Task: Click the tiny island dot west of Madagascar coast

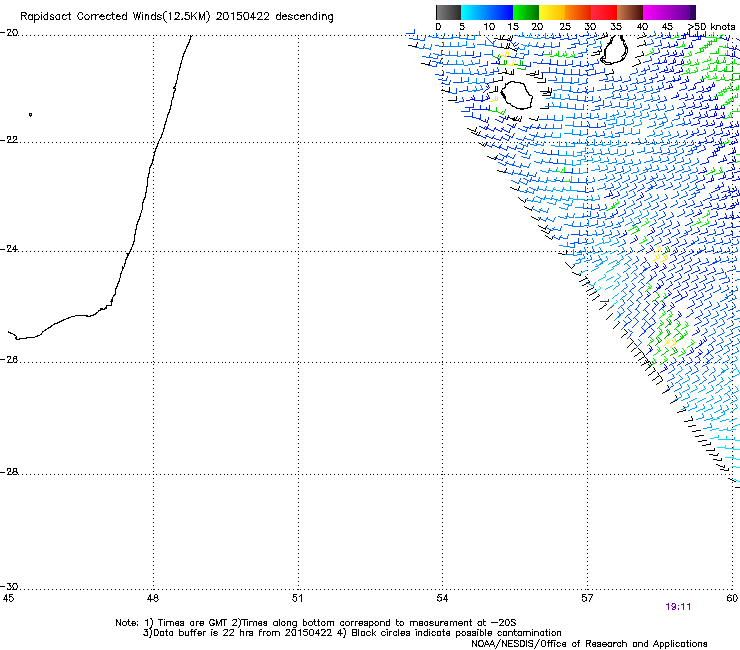Action: tap(30, 115)
